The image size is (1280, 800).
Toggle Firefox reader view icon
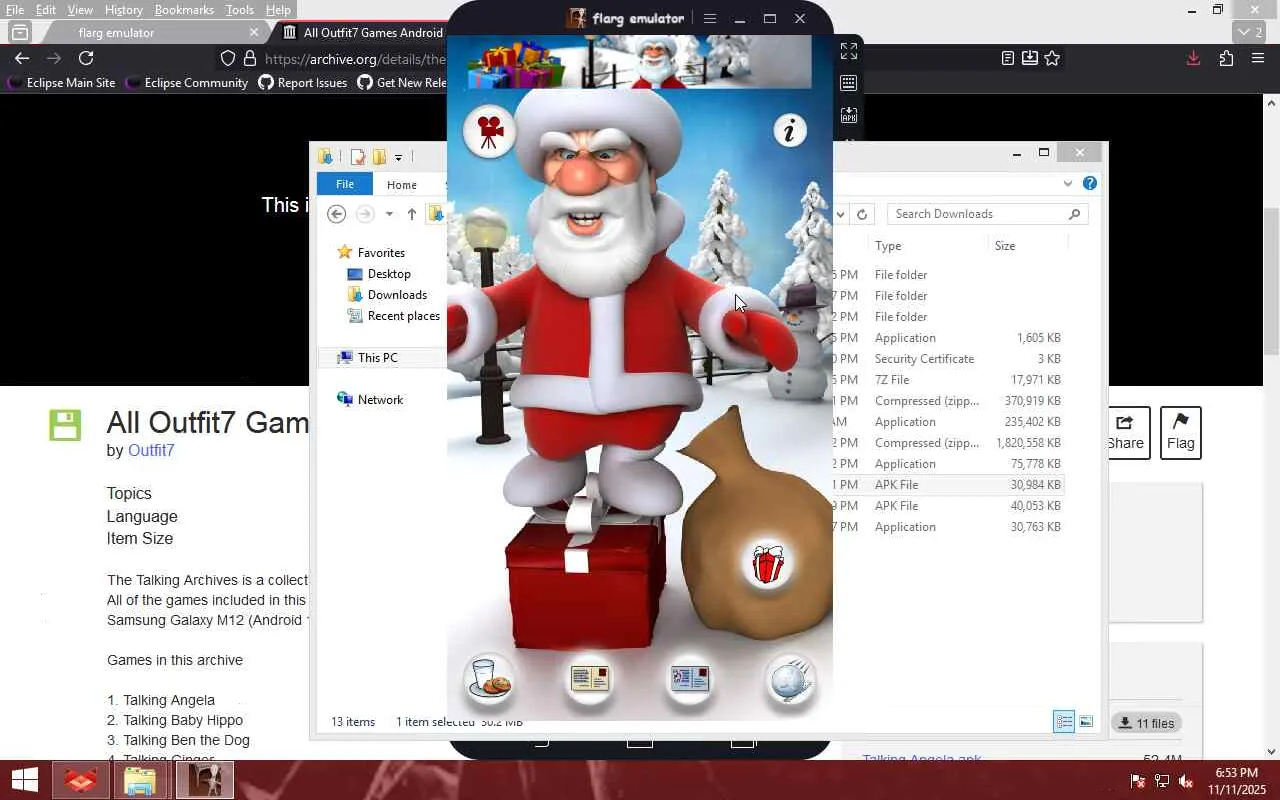pos(1008,58)
